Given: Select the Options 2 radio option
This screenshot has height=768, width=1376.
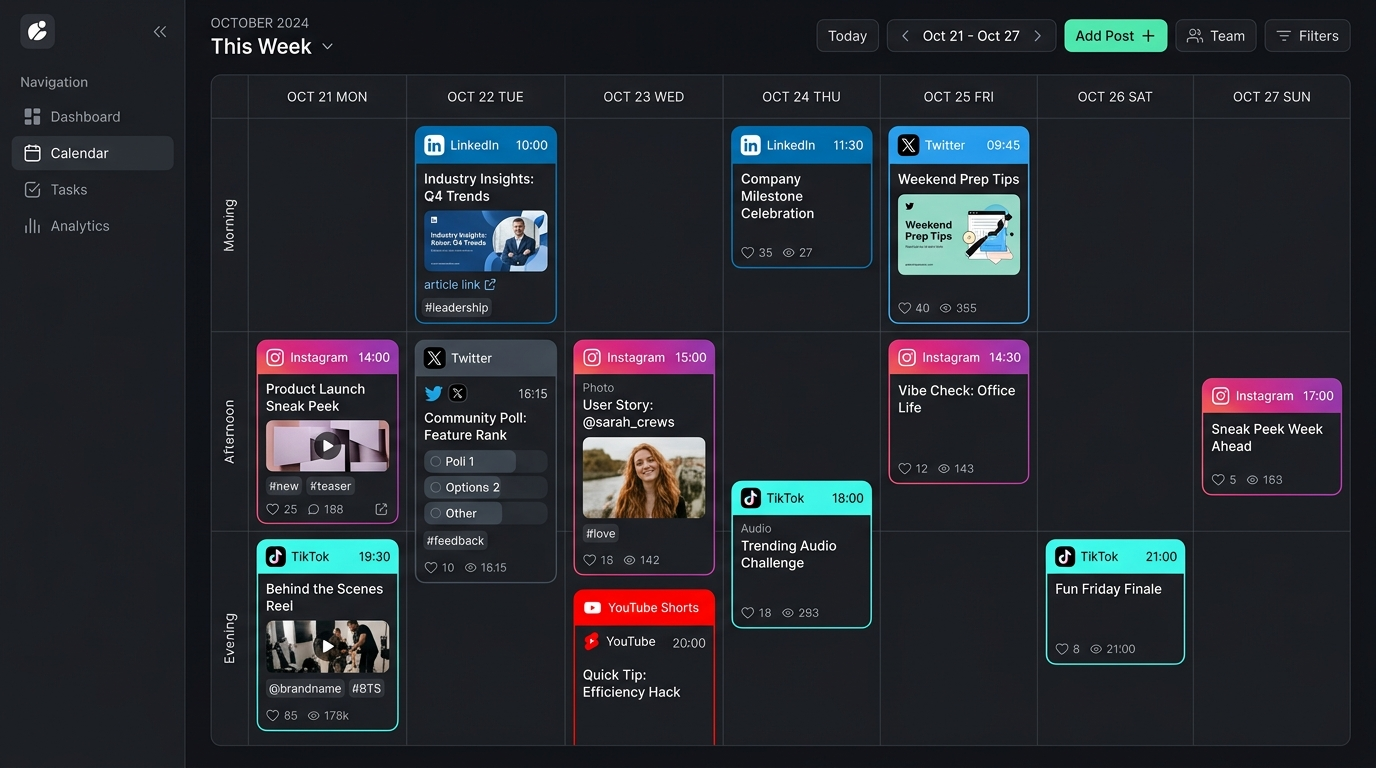Looking at the screenshot, I should pos(436,487).
